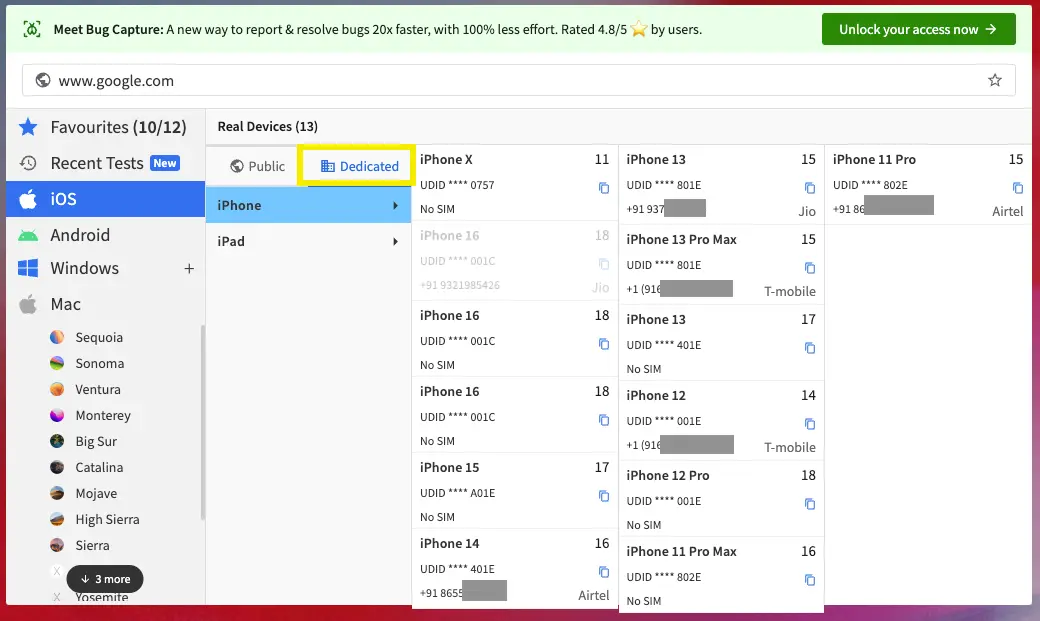
Task: Show 3 more macOS versions
Action: 105,579
